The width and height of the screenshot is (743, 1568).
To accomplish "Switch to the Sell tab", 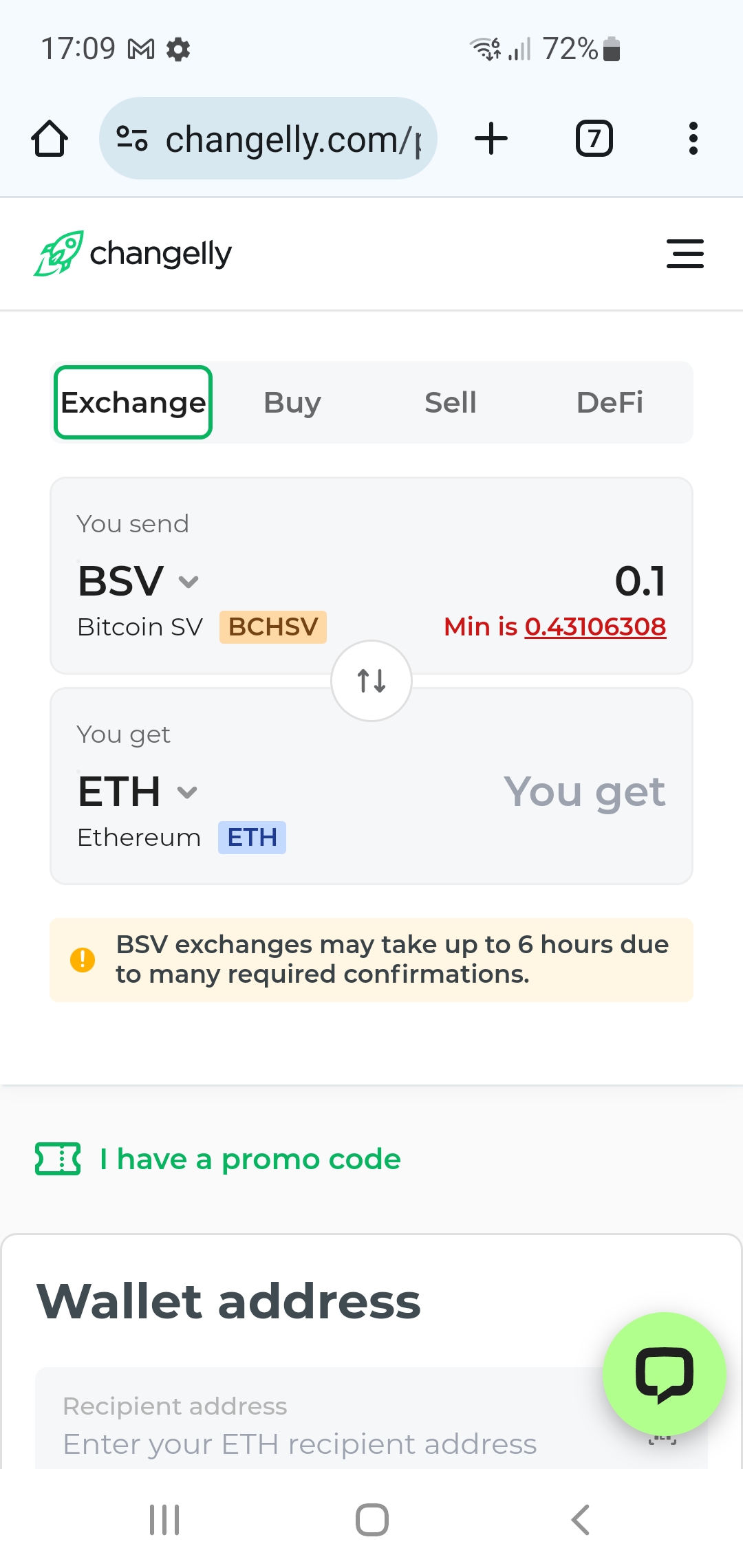I will pyautogui.click(x=451, y=402).
